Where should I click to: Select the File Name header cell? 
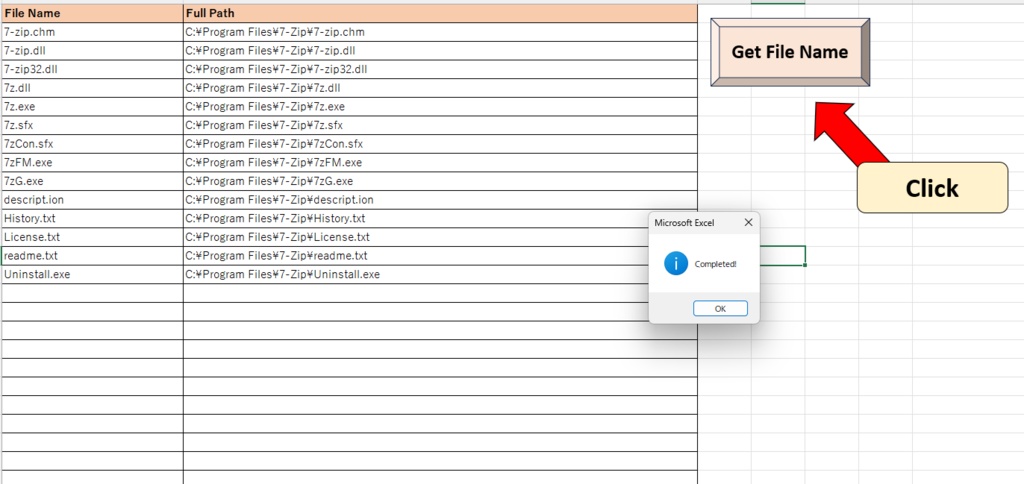pos(93,13)
